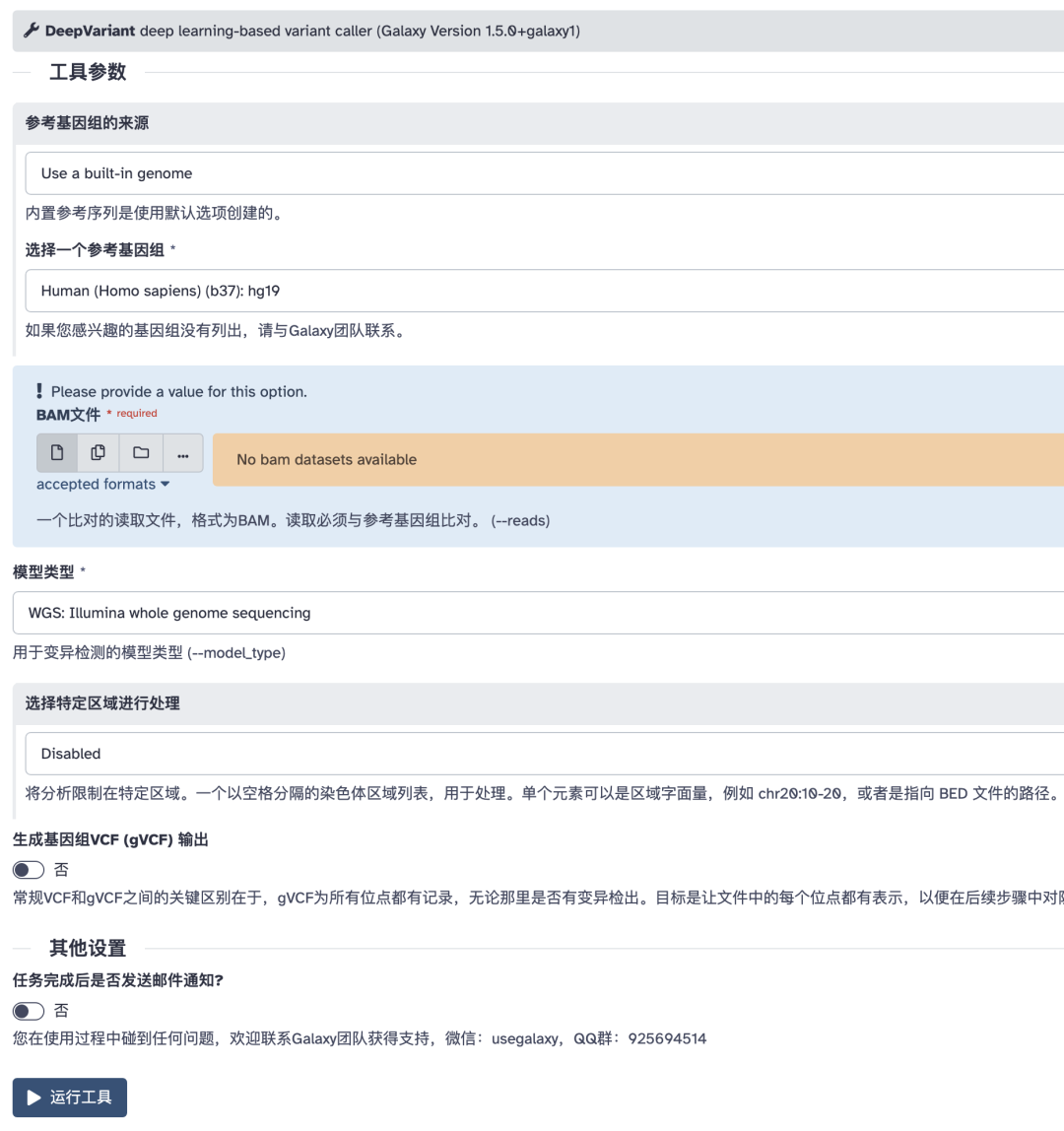
Task: Select single dataset input icon for BAM
Action: pyautogui.click(x=57, y=453)
